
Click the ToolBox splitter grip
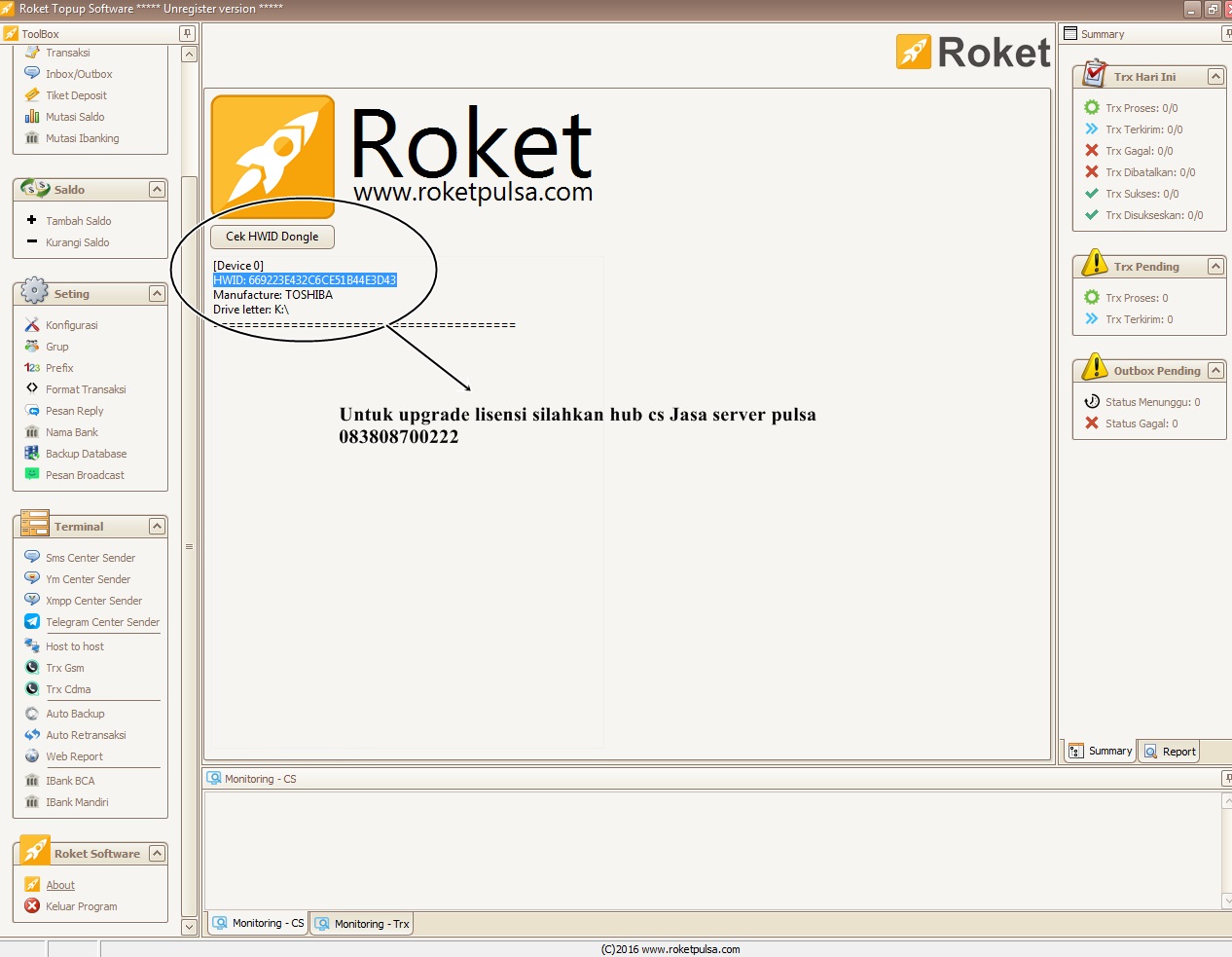point(189,546)
